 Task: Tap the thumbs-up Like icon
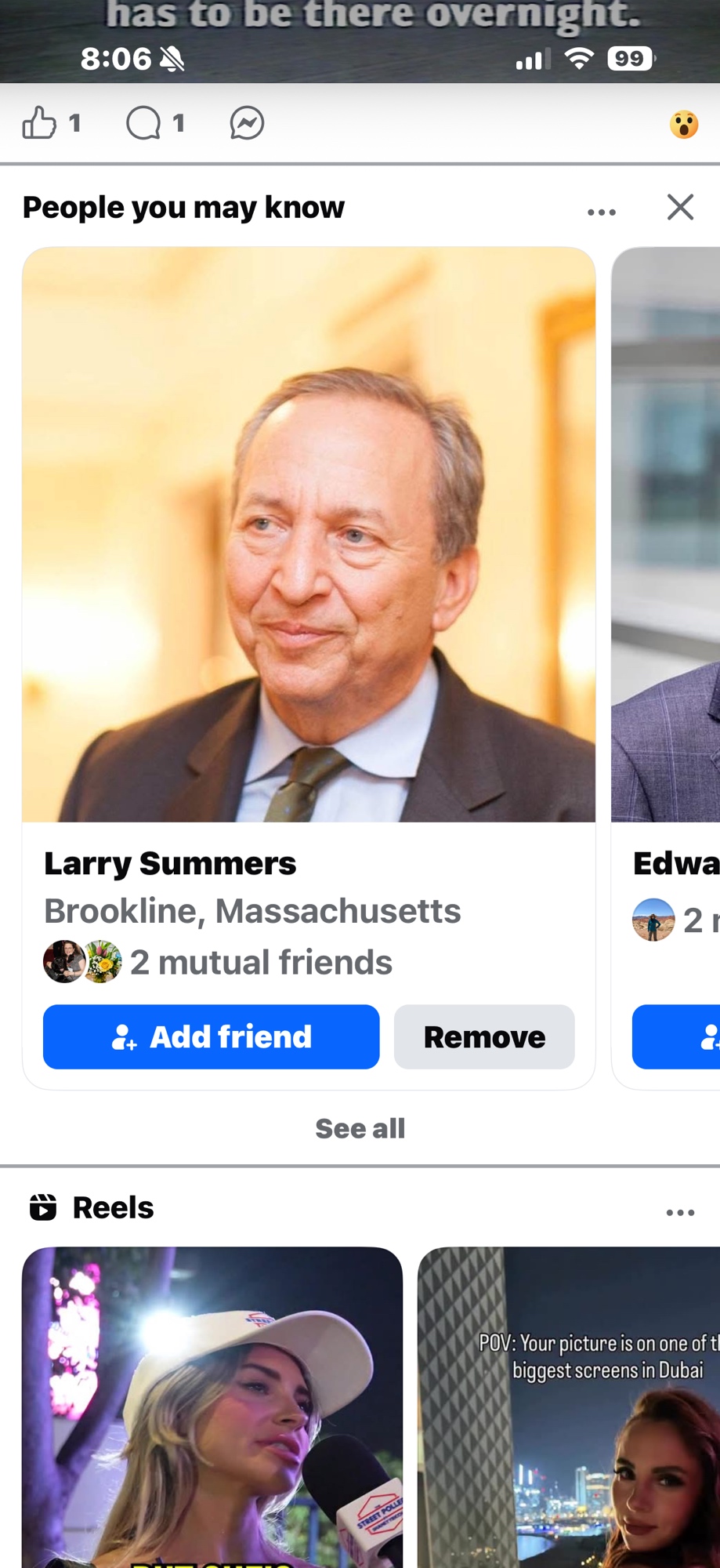click(39, 123)
